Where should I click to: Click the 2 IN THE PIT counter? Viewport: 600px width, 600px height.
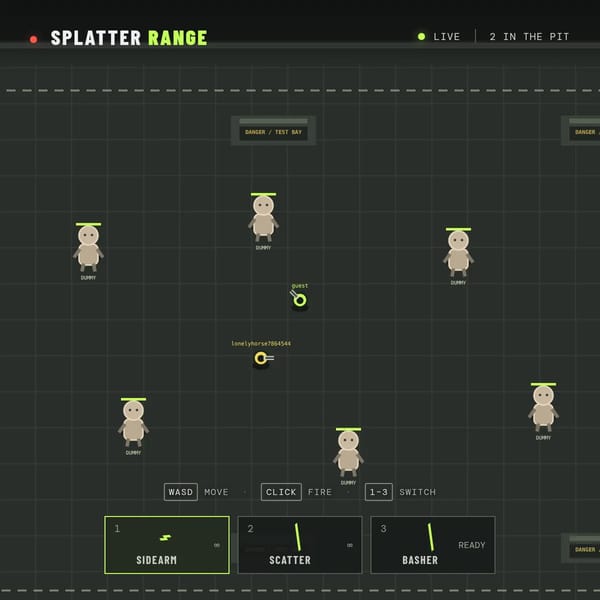(529, 37)
